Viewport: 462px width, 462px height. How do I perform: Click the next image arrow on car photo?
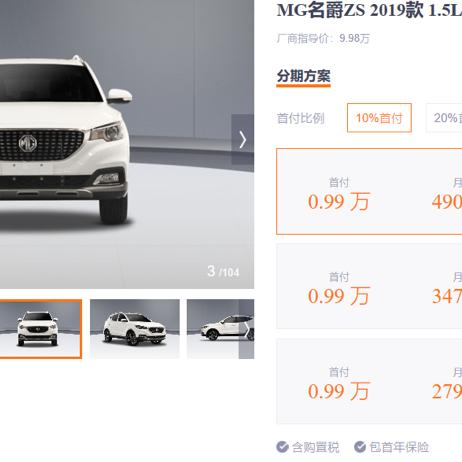(x=243, y=139)
